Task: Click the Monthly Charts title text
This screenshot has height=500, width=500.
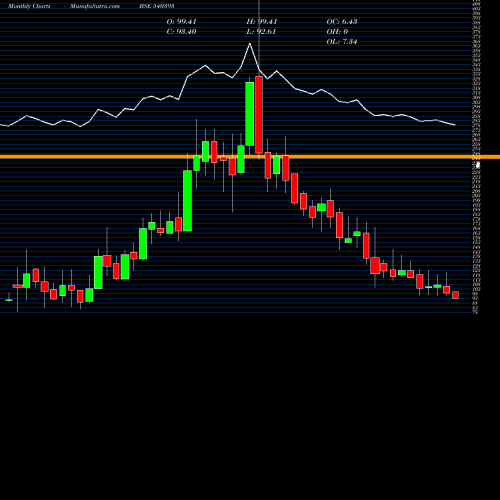Action: (29, 6)
